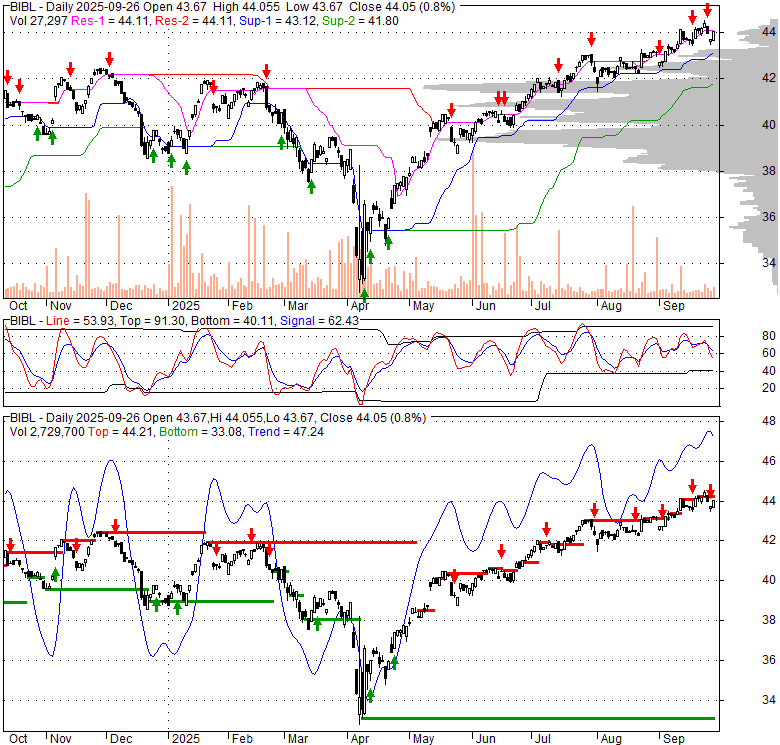The image size is (780, 745).
Task: Click the 48 price level on bottom chart axis
Action: pyautogui.click(x=769, y=421)
